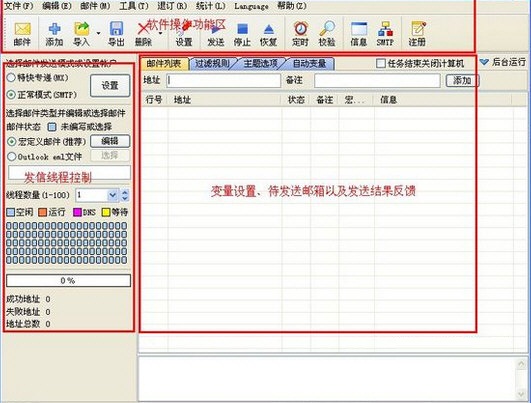Click the 空闲 blue legend swatch
Image resolution: width=531 pixels, height=403 pixels.
pos(10,212)
